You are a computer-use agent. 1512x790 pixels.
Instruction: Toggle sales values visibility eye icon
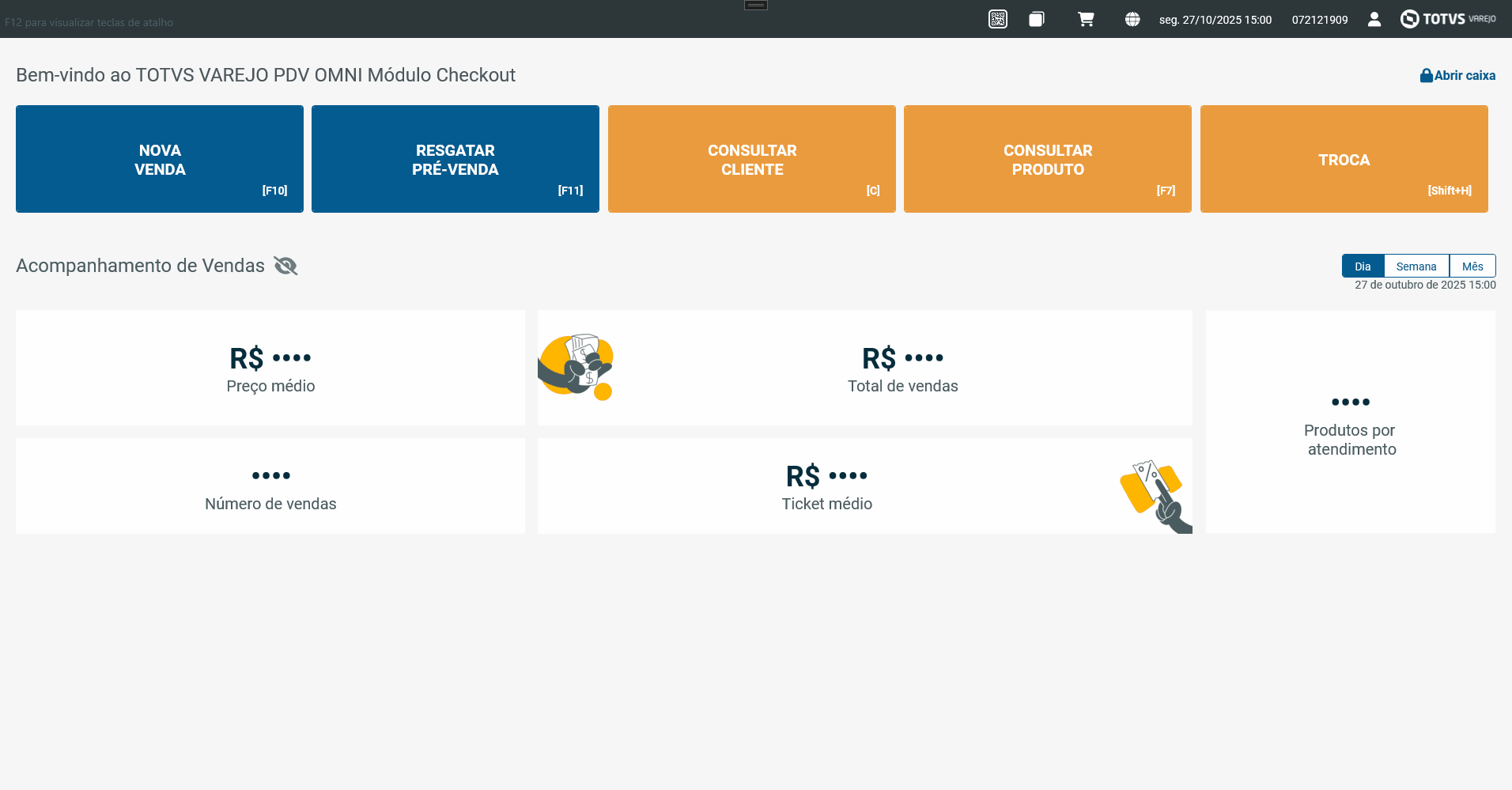(x=285, y=266)
